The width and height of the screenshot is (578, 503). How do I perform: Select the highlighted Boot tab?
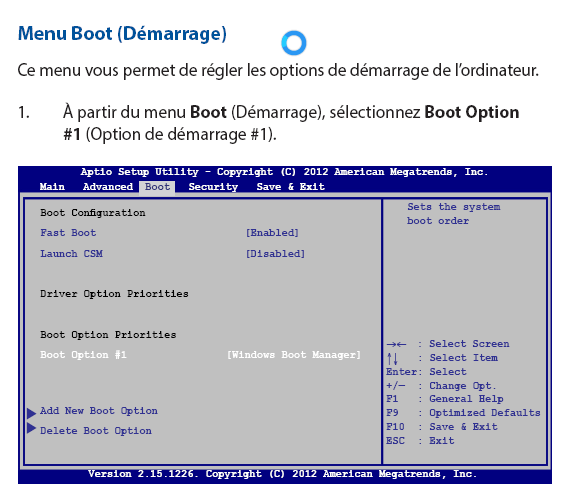click(x=157, y=187)
